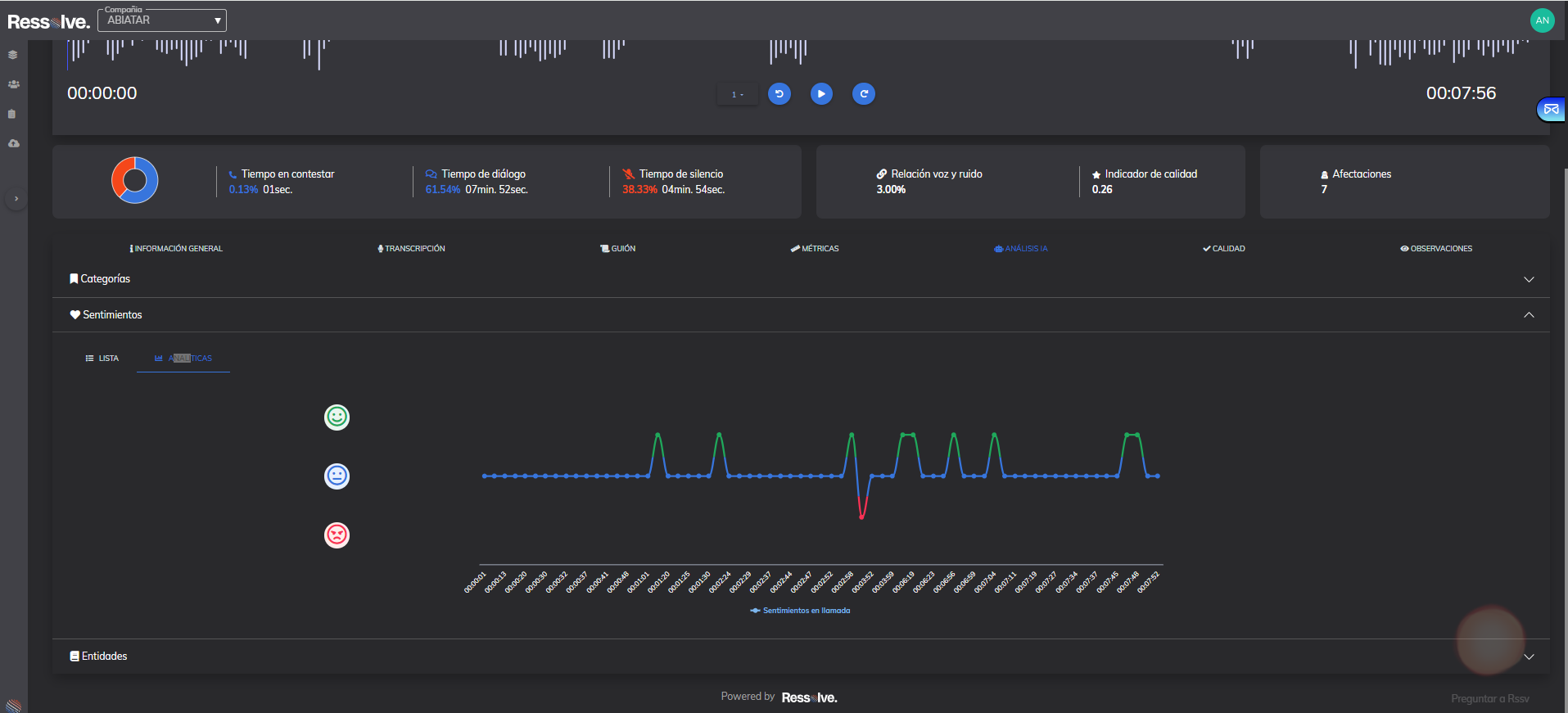This screenshot has width=1568, height=713.
Task: Expand the Entidades section chevron
Action: coord(1529,657)
